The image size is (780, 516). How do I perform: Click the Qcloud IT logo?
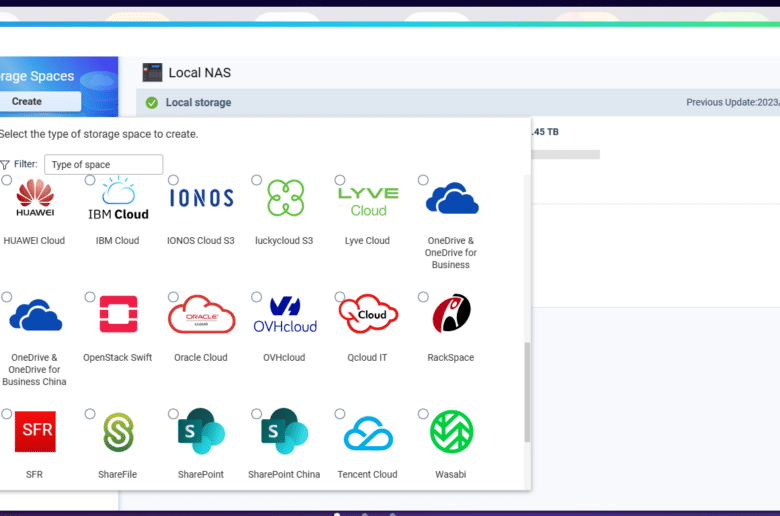click(x=368, y=313)
